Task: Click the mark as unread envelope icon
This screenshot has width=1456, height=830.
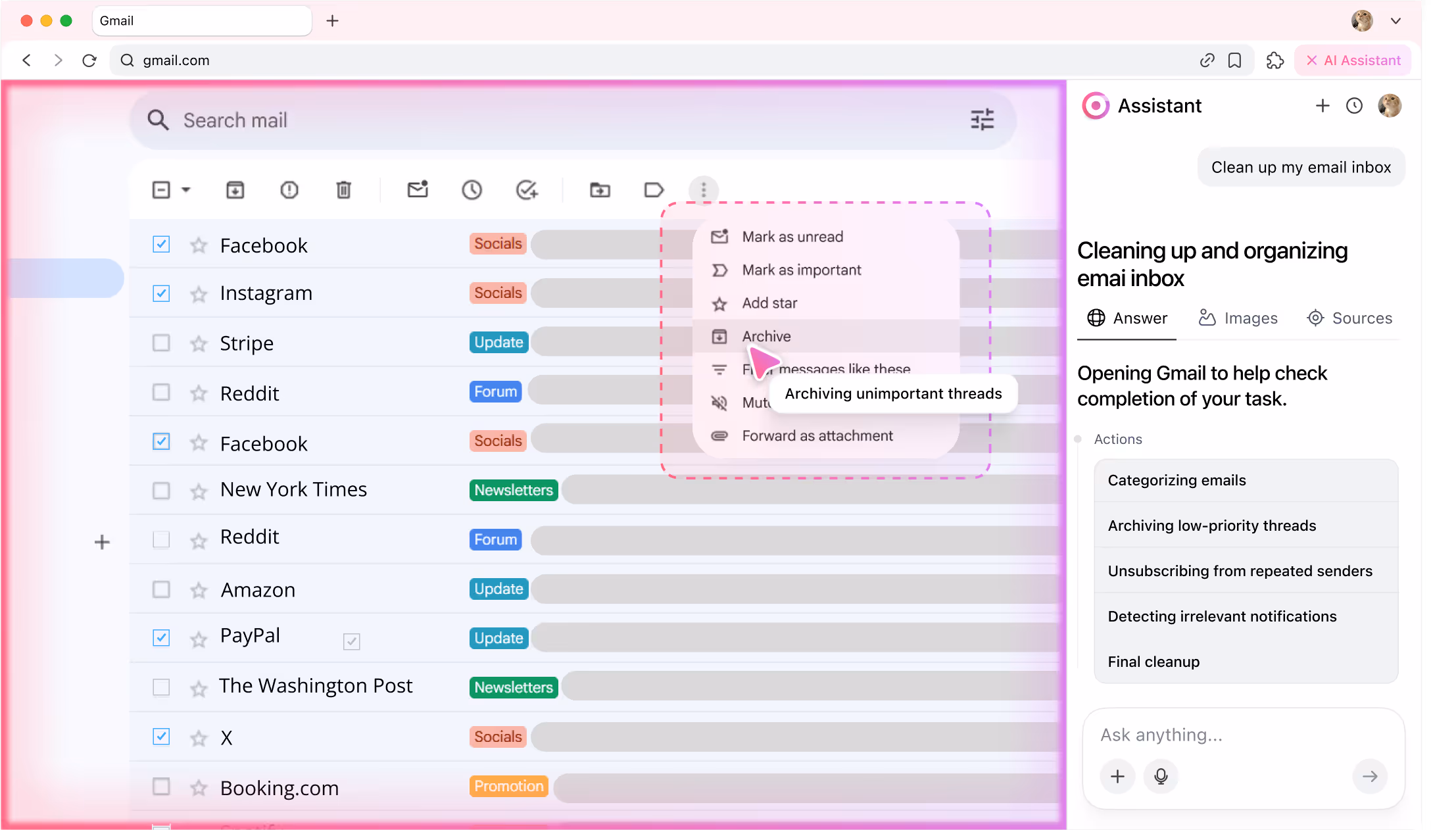Action: [x=418, y=189]
